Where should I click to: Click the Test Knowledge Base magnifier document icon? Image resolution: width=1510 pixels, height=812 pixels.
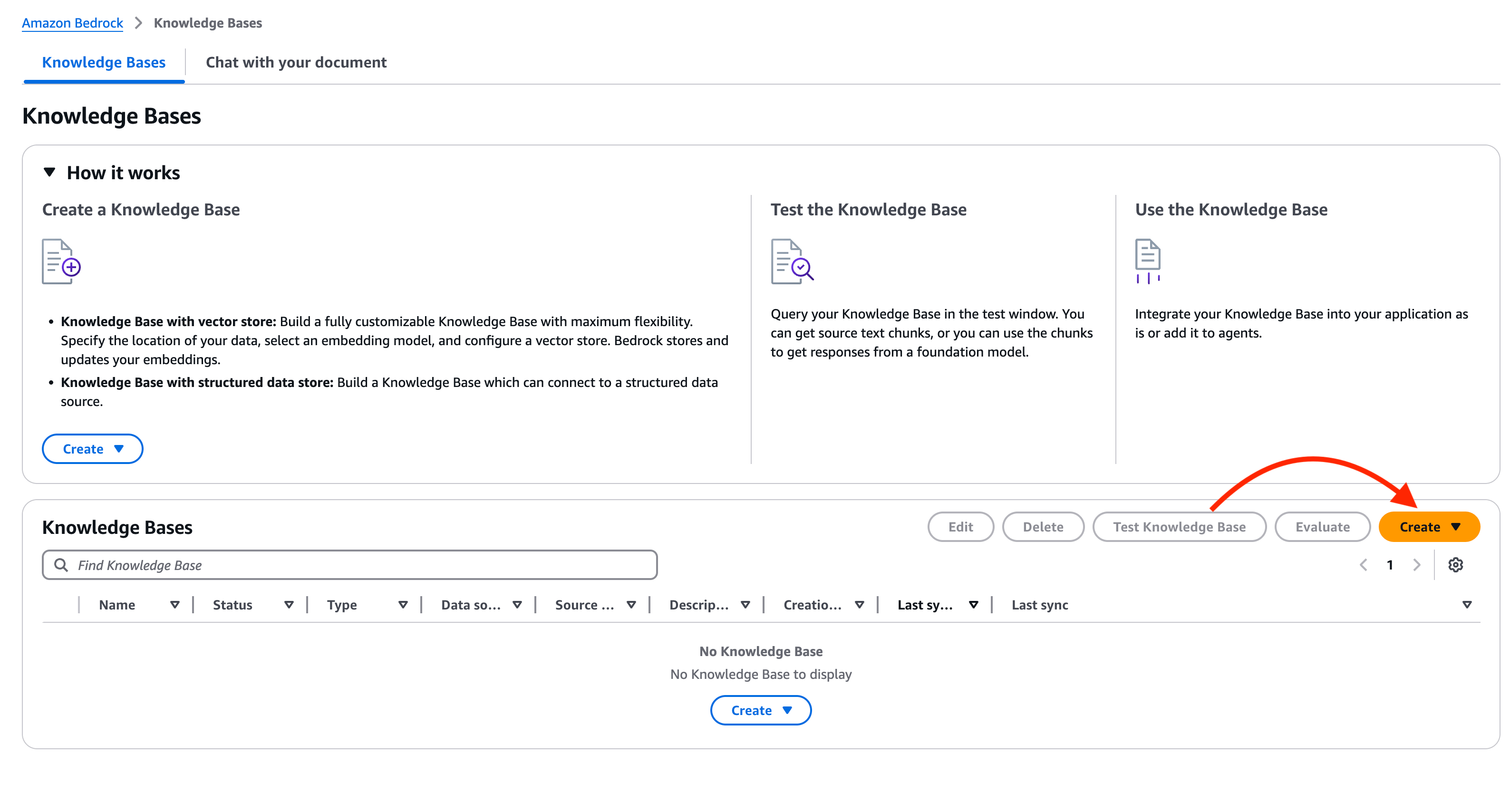pos(791,261)
